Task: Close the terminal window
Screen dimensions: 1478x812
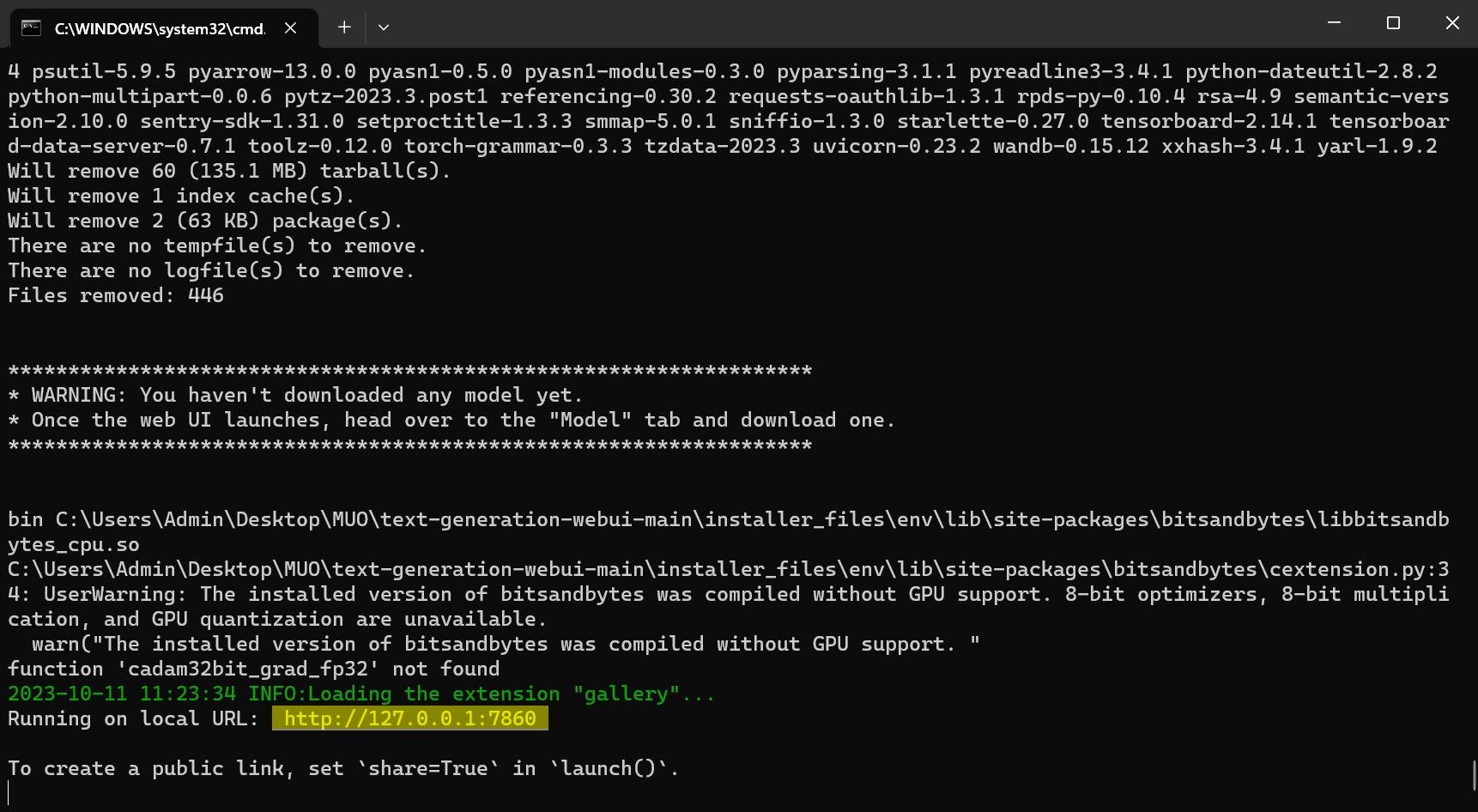Action: (1452, 23)
